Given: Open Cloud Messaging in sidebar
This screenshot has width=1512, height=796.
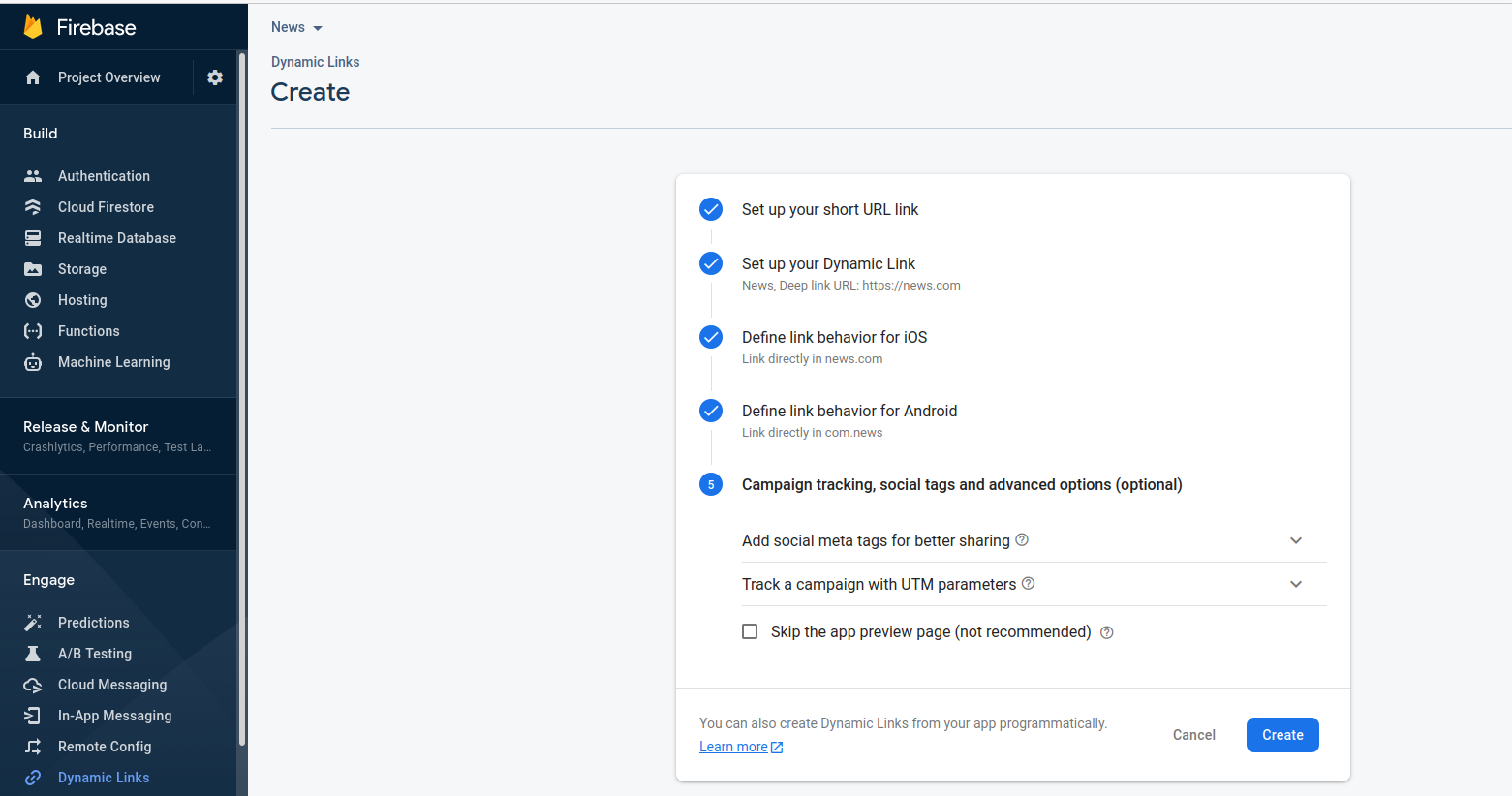Looking at the screenshot, I should point(112,685).
